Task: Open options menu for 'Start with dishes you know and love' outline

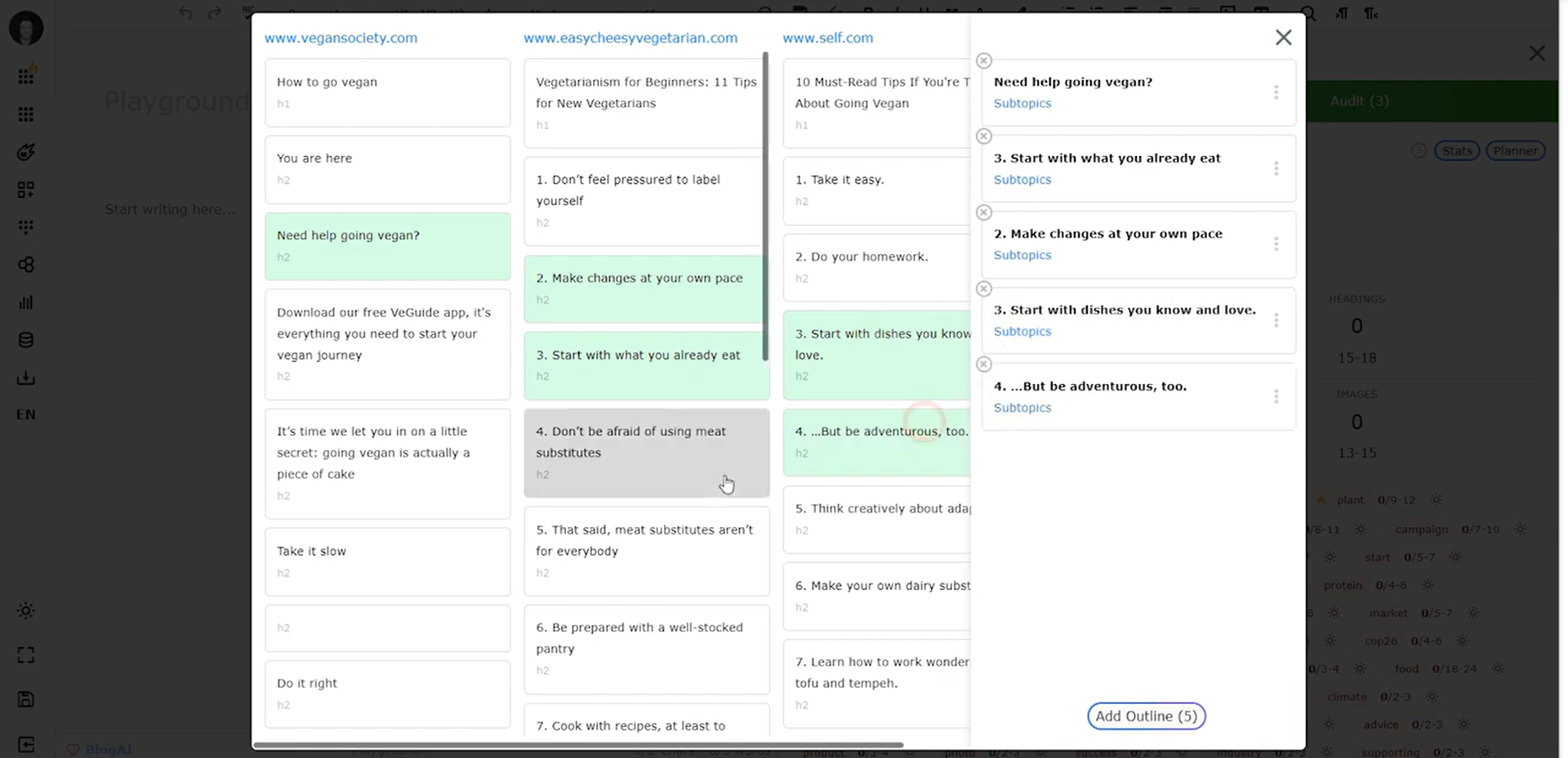Action: [x=1276, y=320]
